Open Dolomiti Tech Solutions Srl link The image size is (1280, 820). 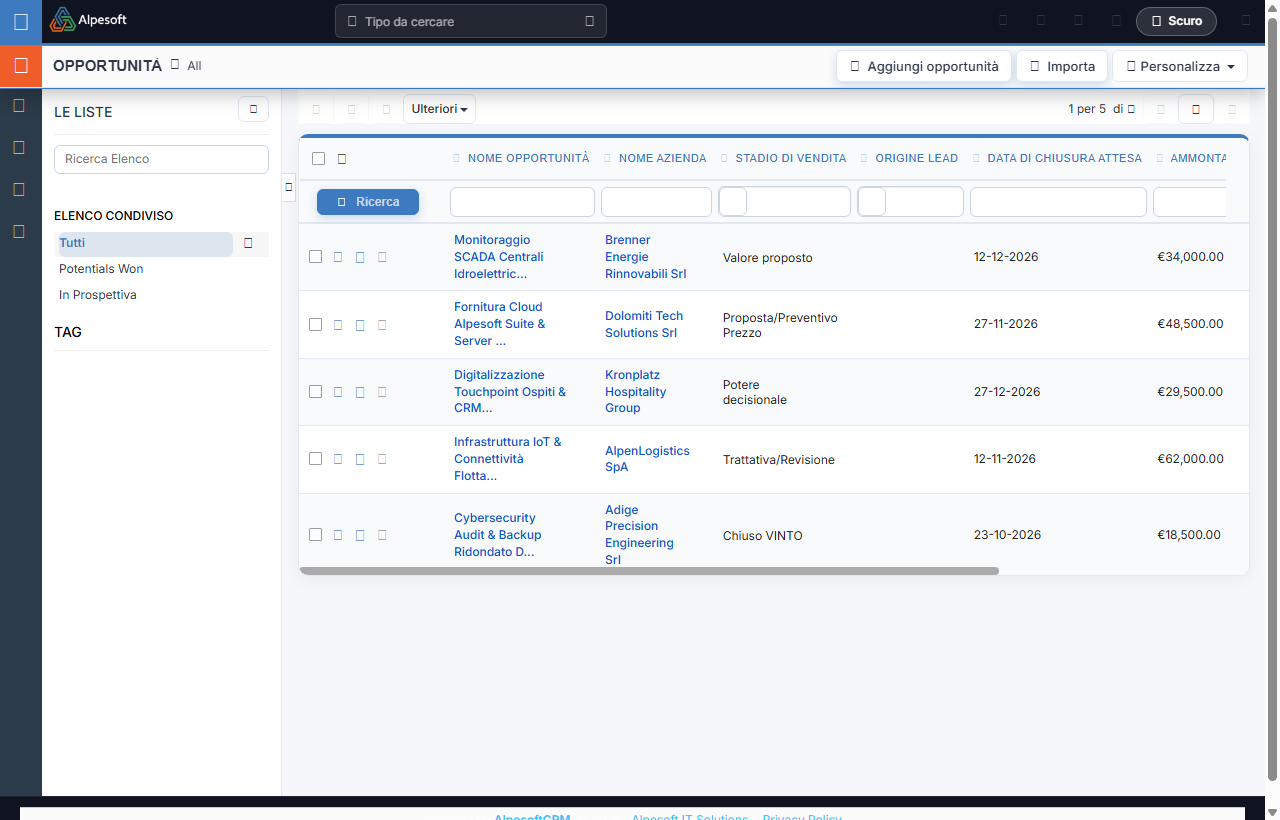point(644,324)
